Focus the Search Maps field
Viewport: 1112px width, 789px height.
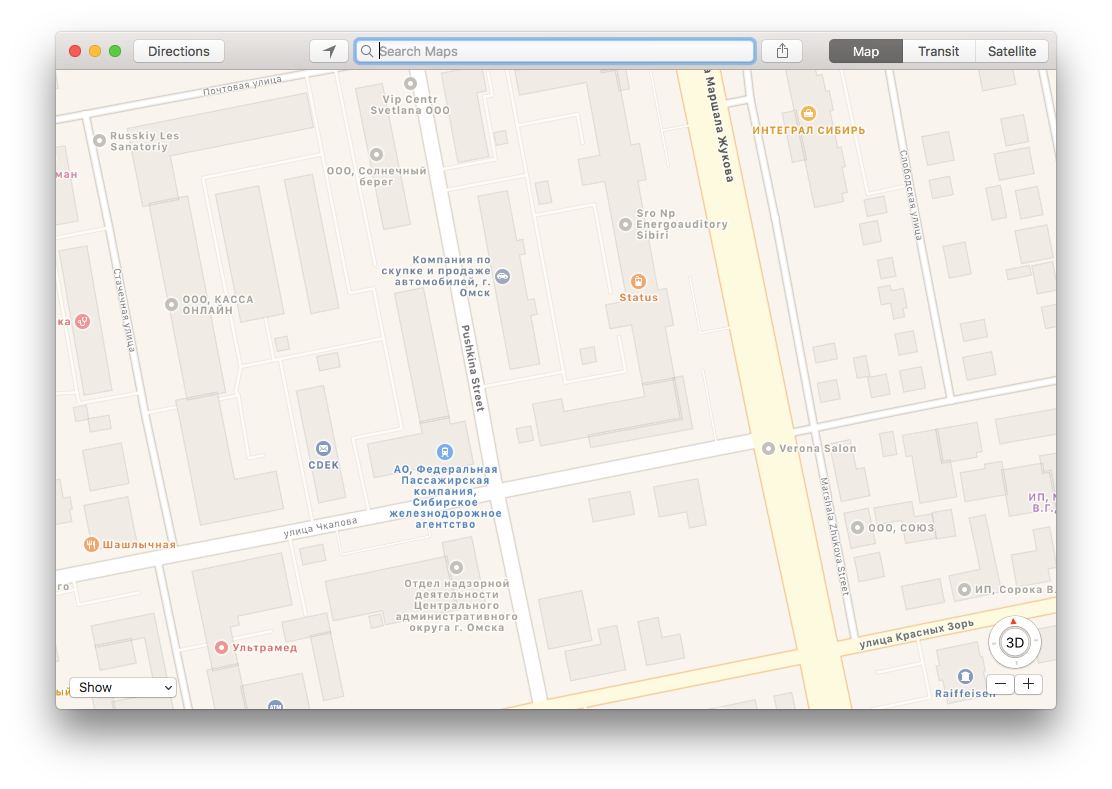(x=555, y=51)
